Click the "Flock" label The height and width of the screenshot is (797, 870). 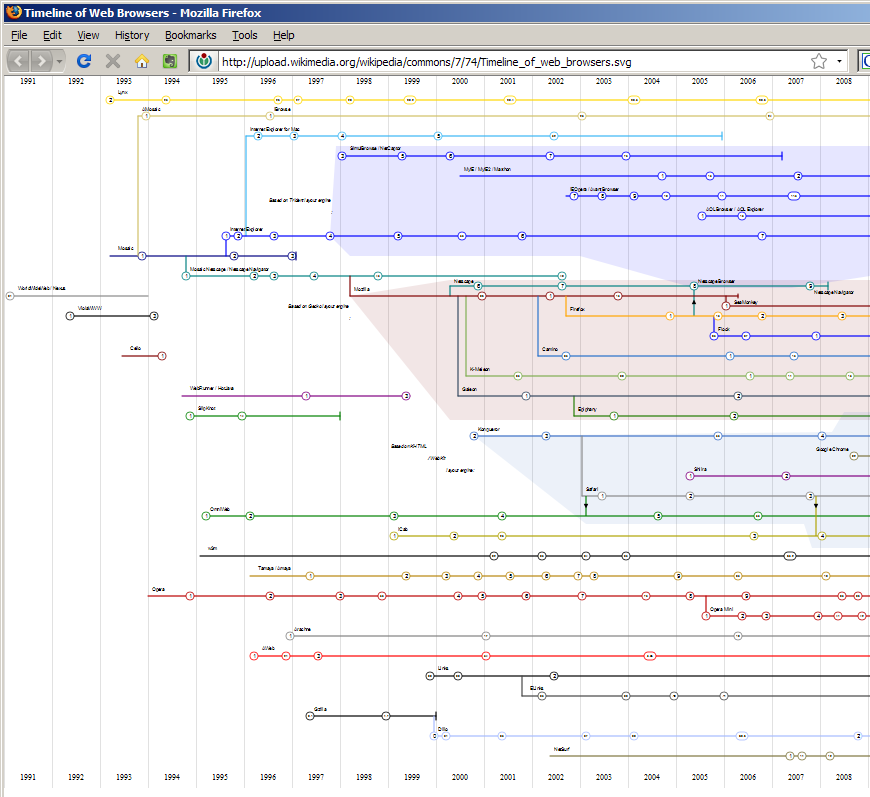(724, 329)
